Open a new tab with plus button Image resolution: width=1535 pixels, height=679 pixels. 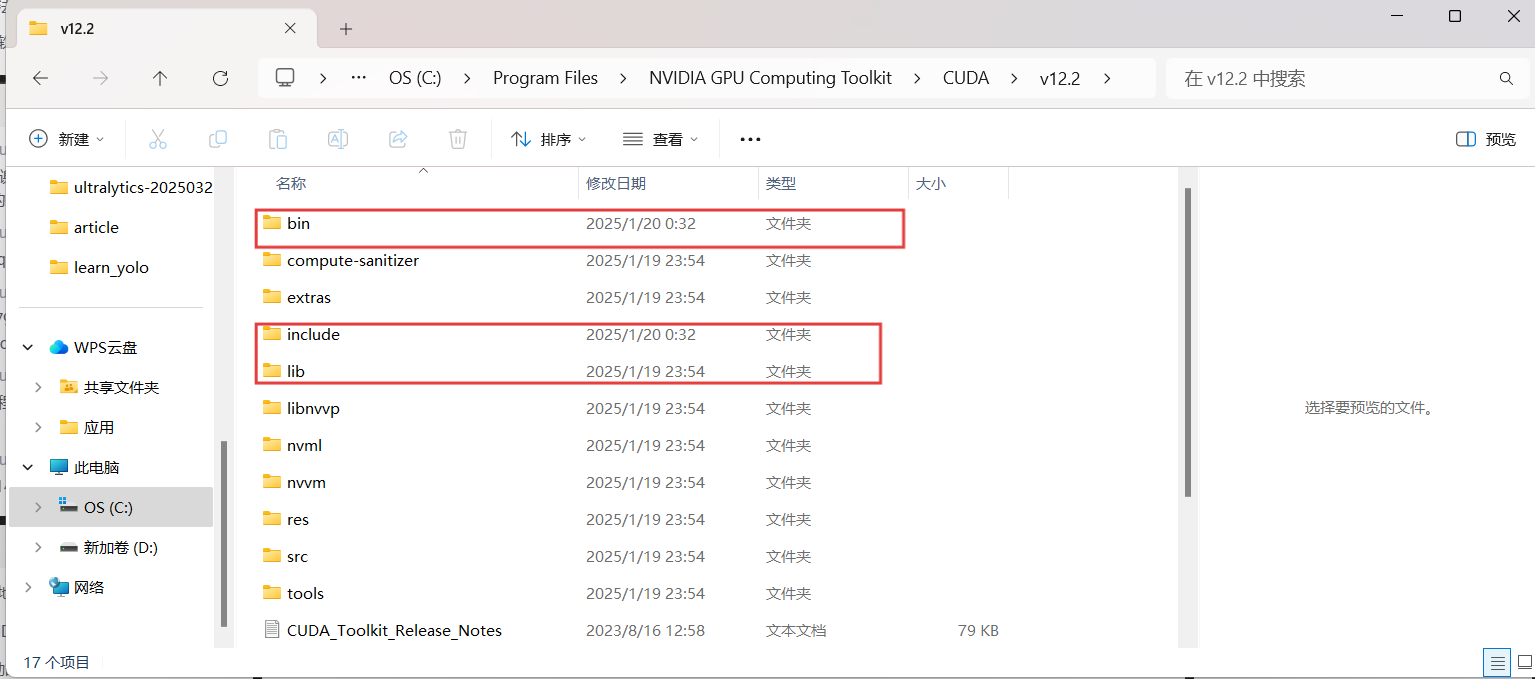[346, 29]
